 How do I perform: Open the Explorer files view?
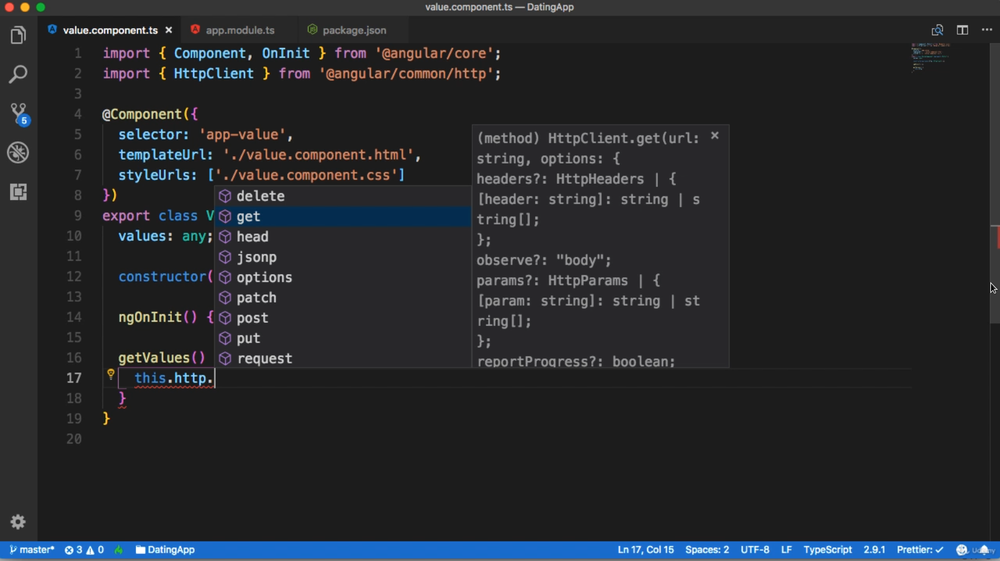18,35
